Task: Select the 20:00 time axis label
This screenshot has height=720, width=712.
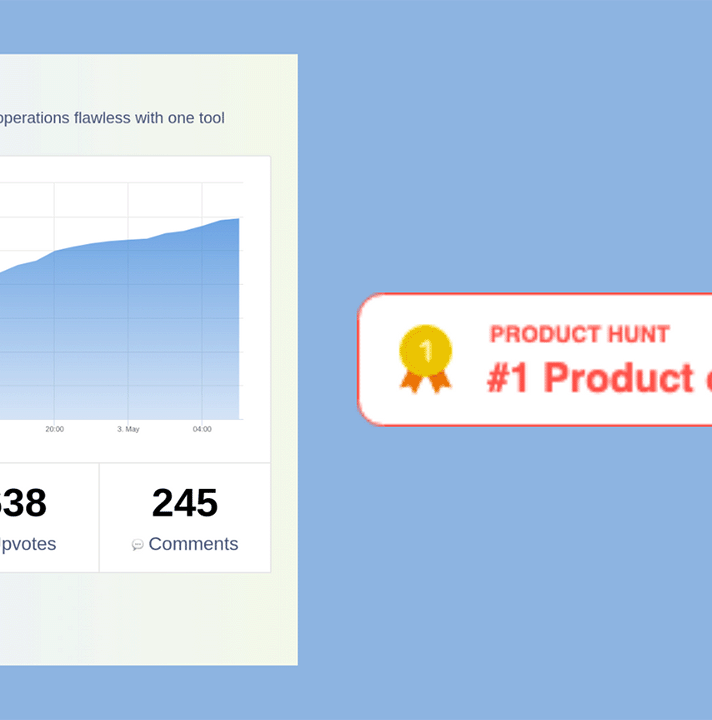Action: 55,429
